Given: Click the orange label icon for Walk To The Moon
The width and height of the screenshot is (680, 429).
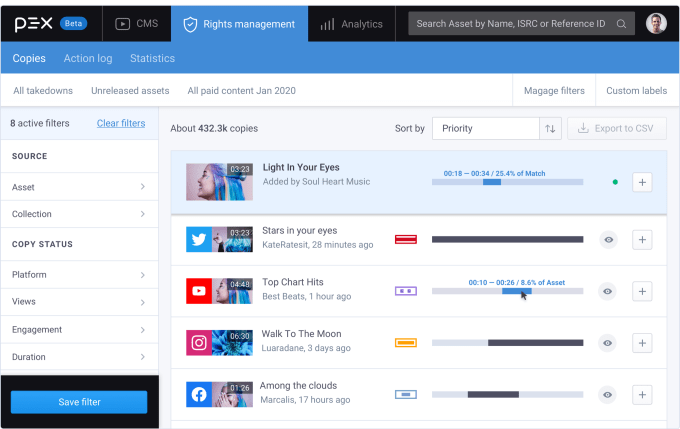Looking at the screenshot, I should [405, 342].
